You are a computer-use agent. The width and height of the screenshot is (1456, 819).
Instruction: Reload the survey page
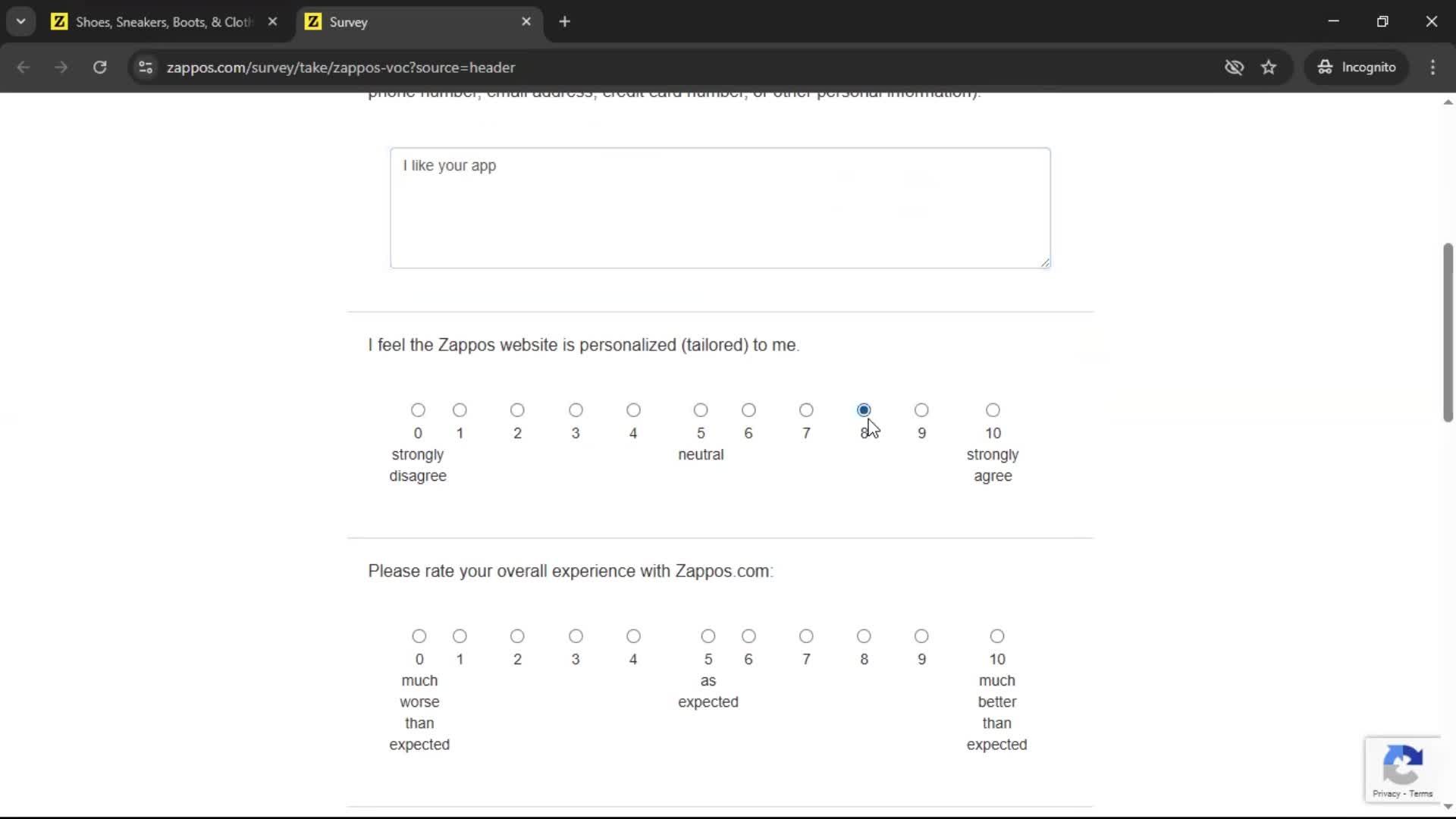point(99,67)
